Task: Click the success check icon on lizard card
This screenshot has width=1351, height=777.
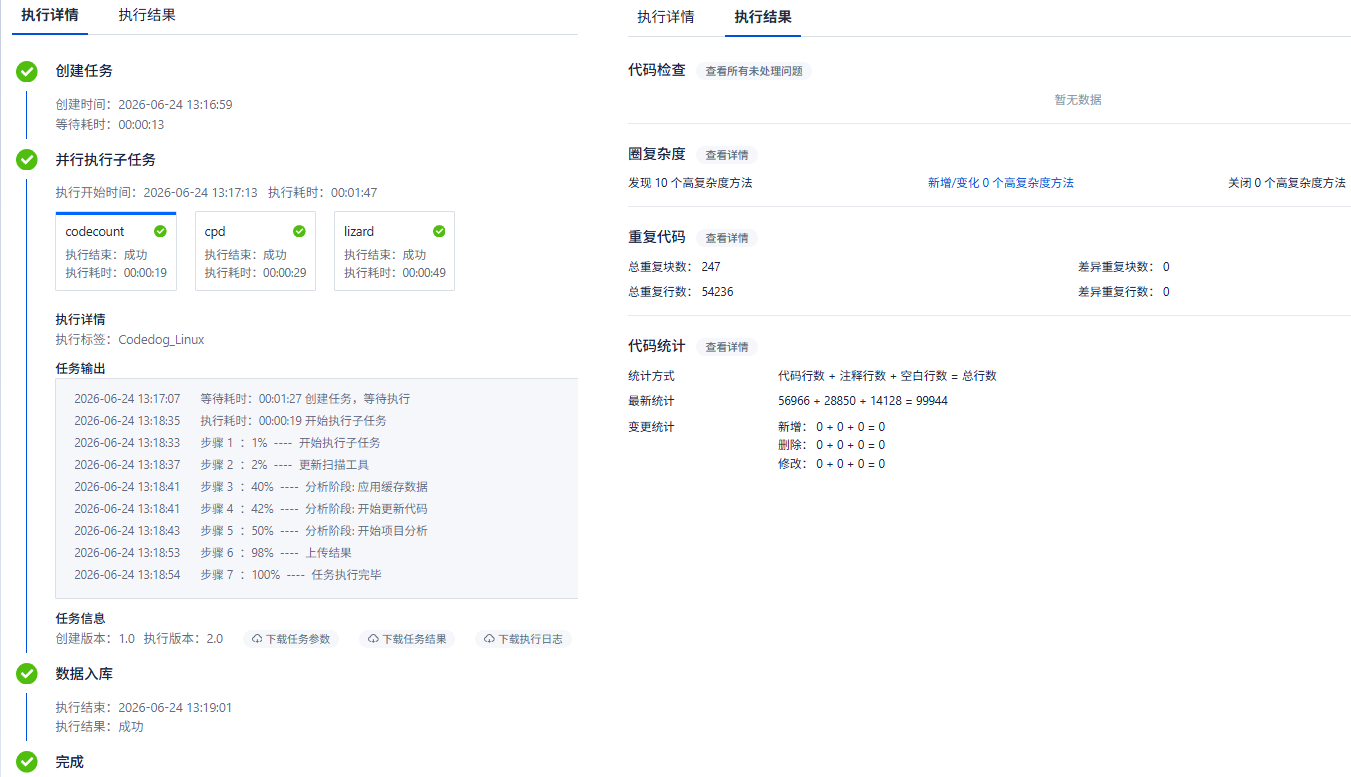Action: pos(439,231)
